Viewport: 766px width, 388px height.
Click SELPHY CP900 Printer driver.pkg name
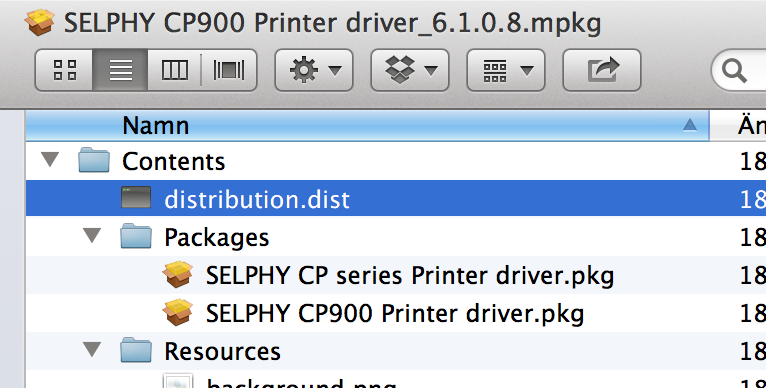395,314
